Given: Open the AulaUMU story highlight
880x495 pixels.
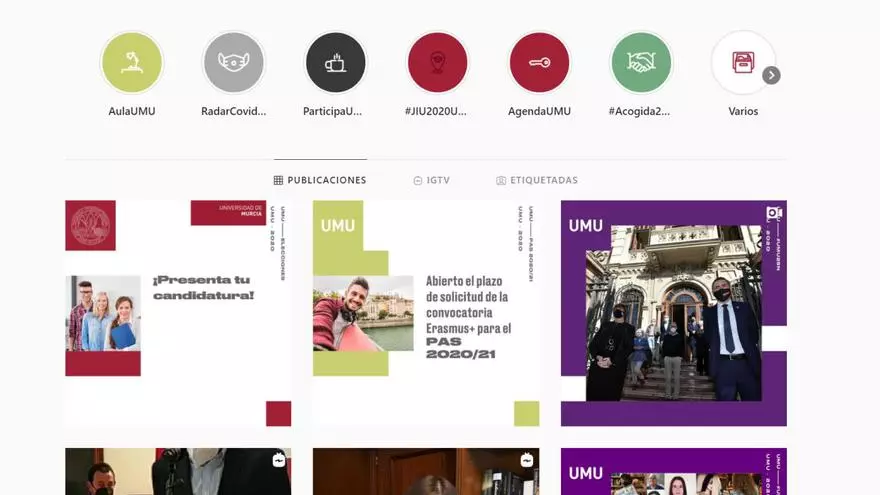Looking at the screenshot, I should click(132, 62).
